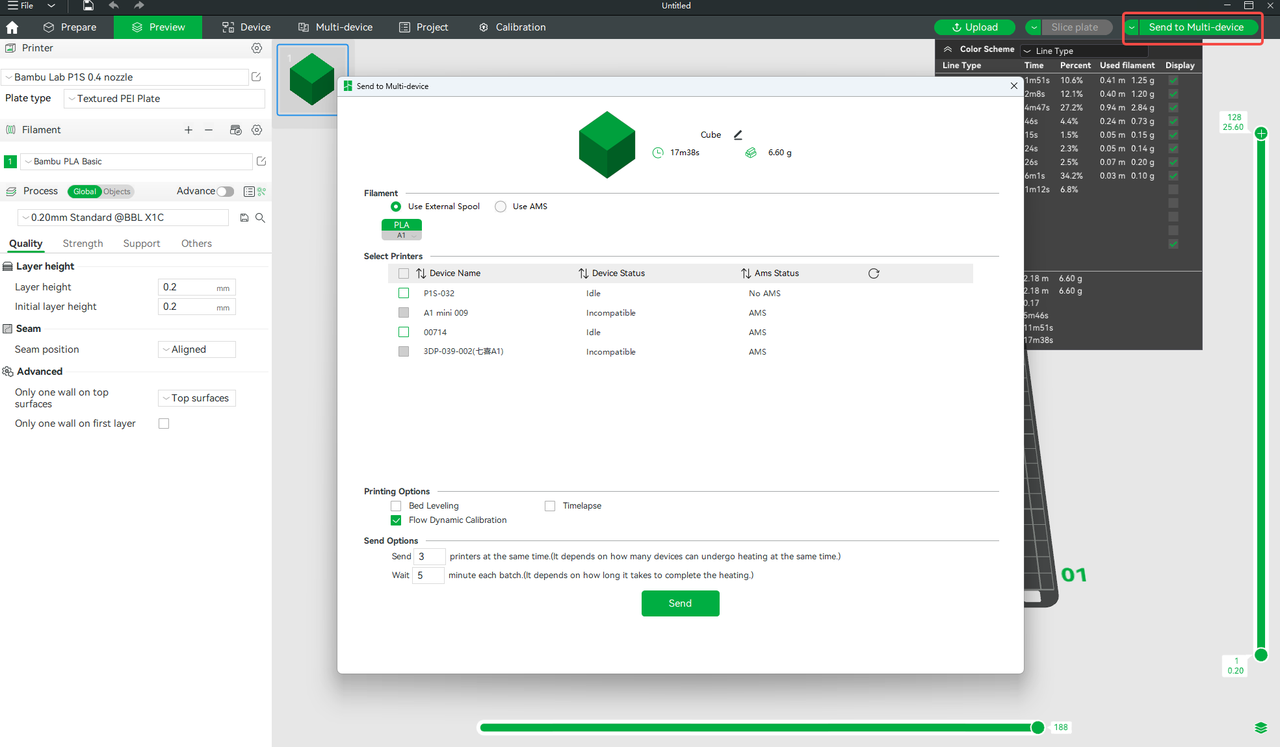Check the P1S-032 printer checkbox

click(x=403, y=293)
